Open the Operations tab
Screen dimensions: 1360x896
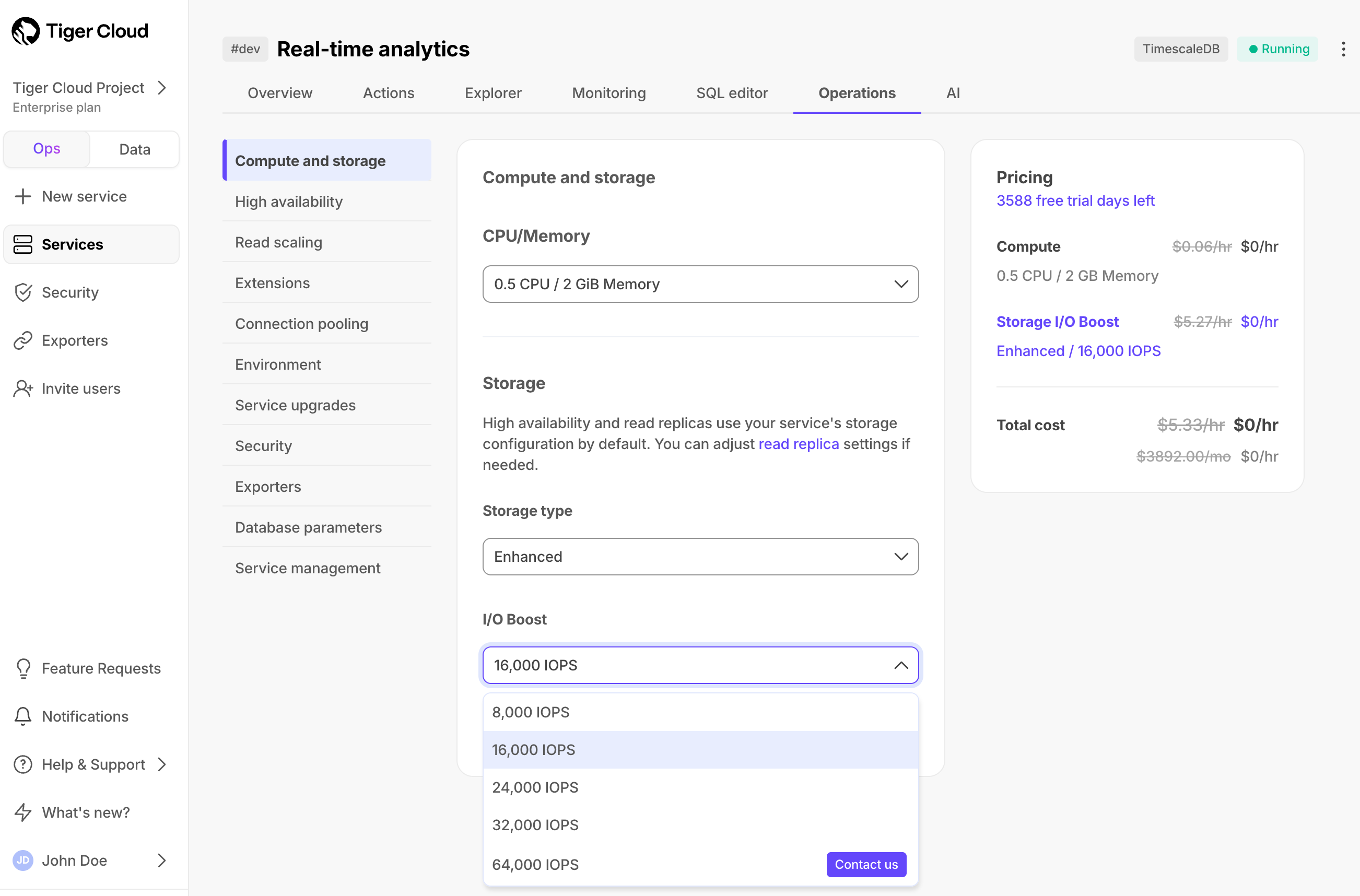[857, 93]
